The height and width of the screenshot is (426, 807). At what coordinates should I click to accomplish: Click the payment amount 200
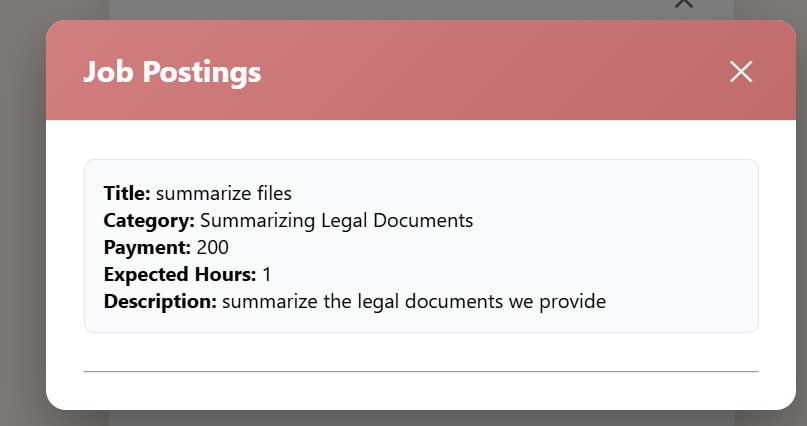tap(213, 247)
